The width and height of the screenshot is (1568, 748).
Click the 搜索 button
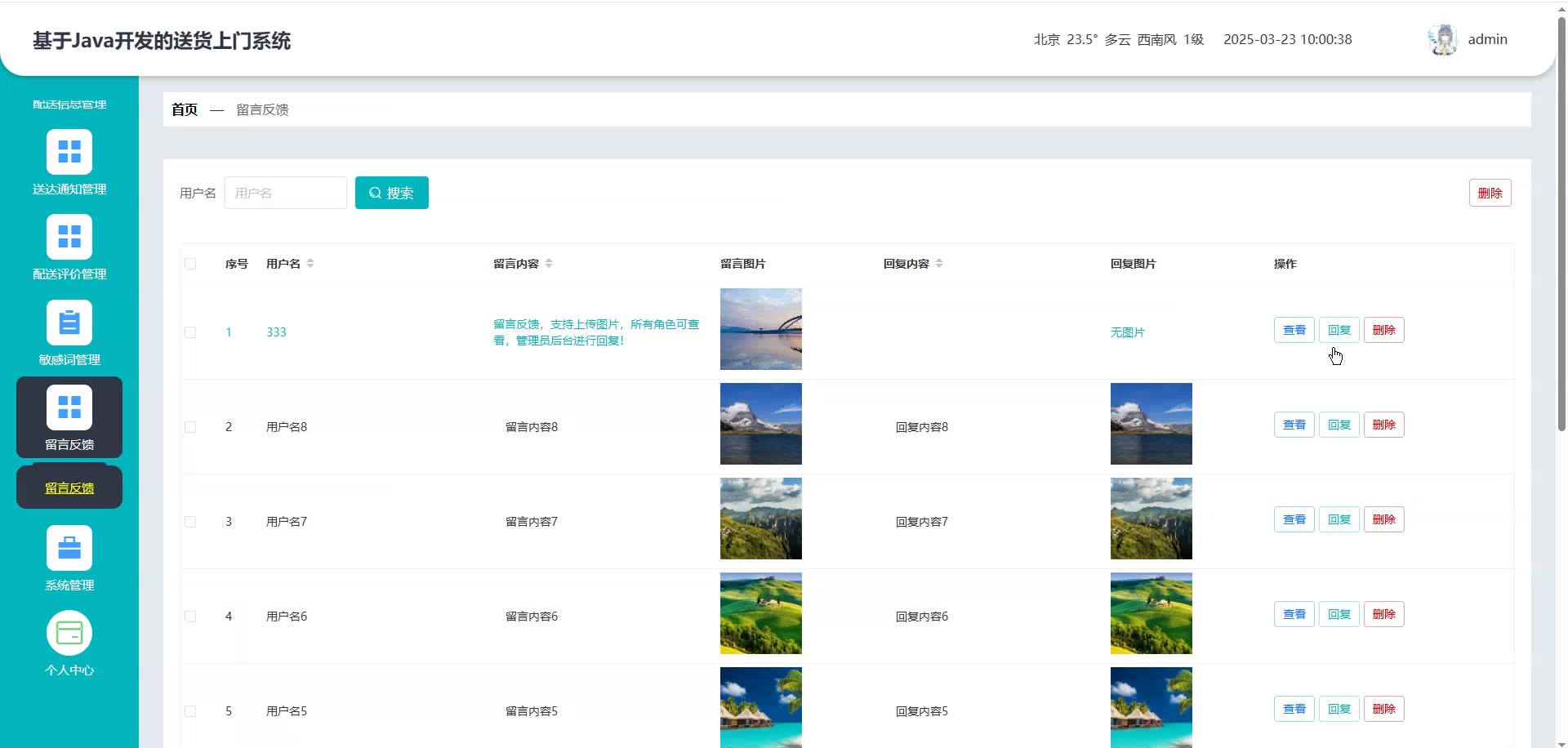392,193
